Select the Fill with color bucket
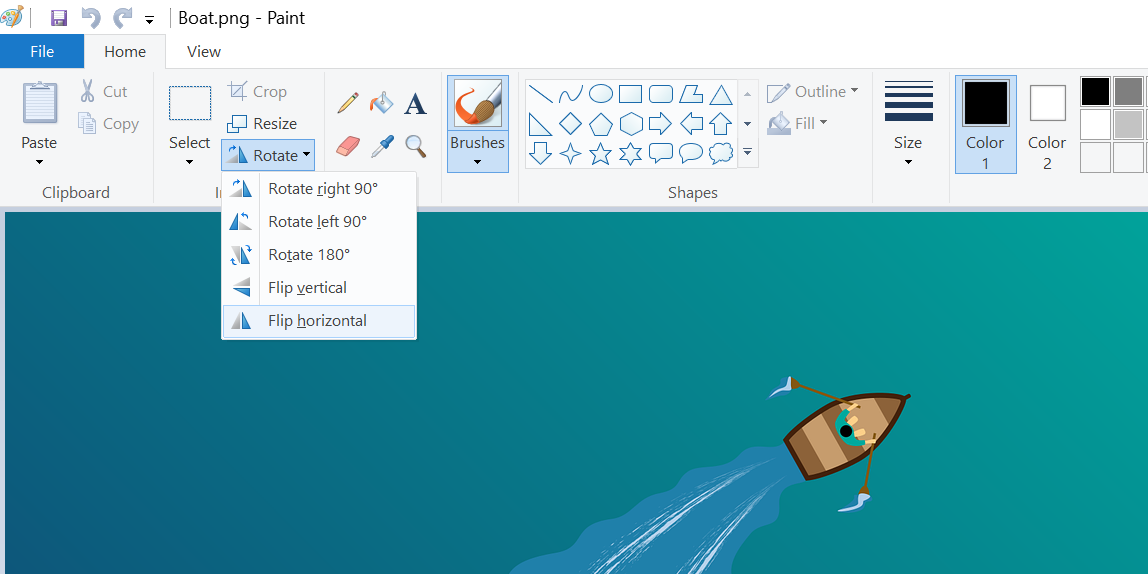Screen dimensions: 1148x574 tap(381, 103)
